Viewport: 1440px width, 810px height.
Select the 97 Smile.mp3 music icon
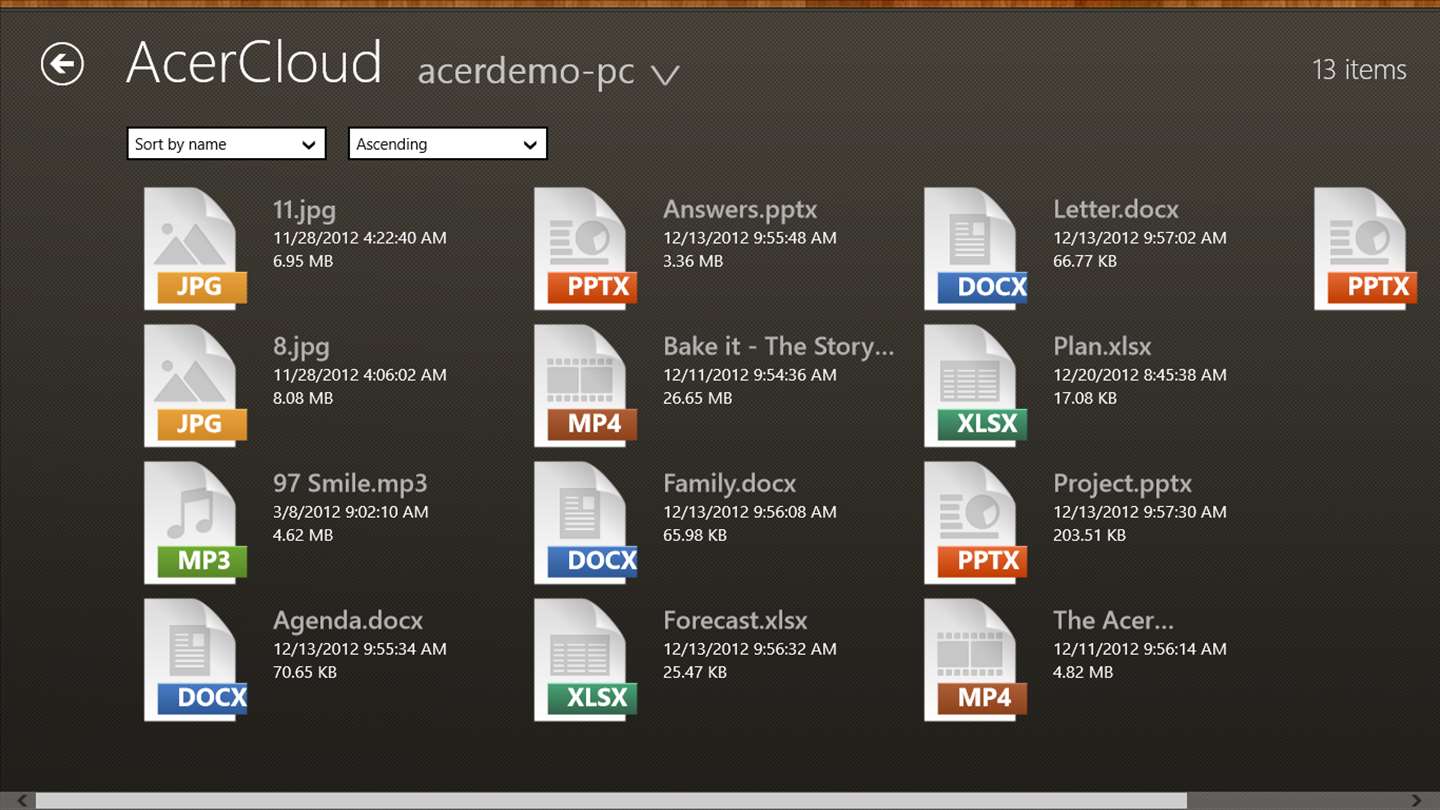[x=195, y=521]
